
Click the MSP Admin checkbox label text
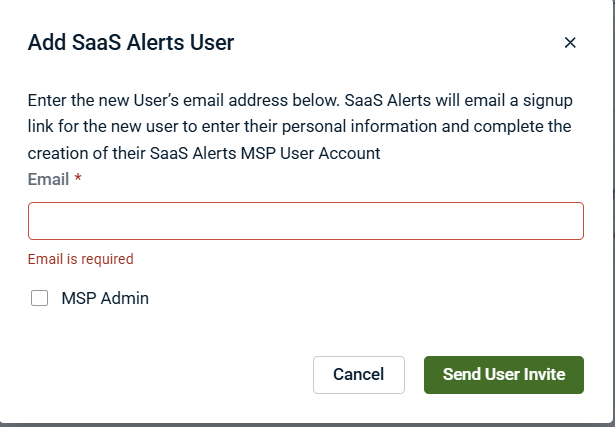[x=105, y=298]
